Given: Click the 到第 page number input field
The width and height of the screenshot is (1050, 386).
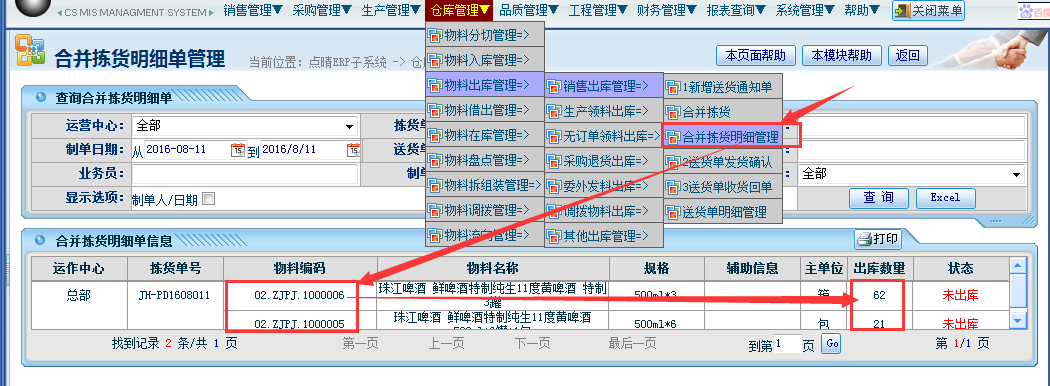Looking at the screenshot, I should tap(788, 344).
